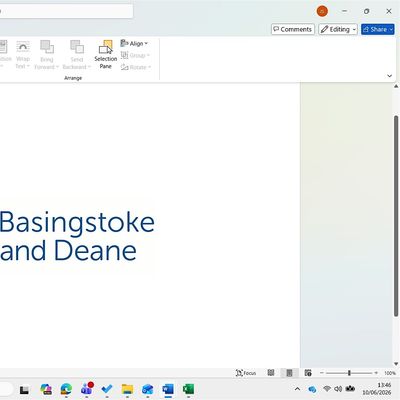400x400 pixels.
Task: Open Microsoft Edge from taskbar
Action: [x=66, y=389]
